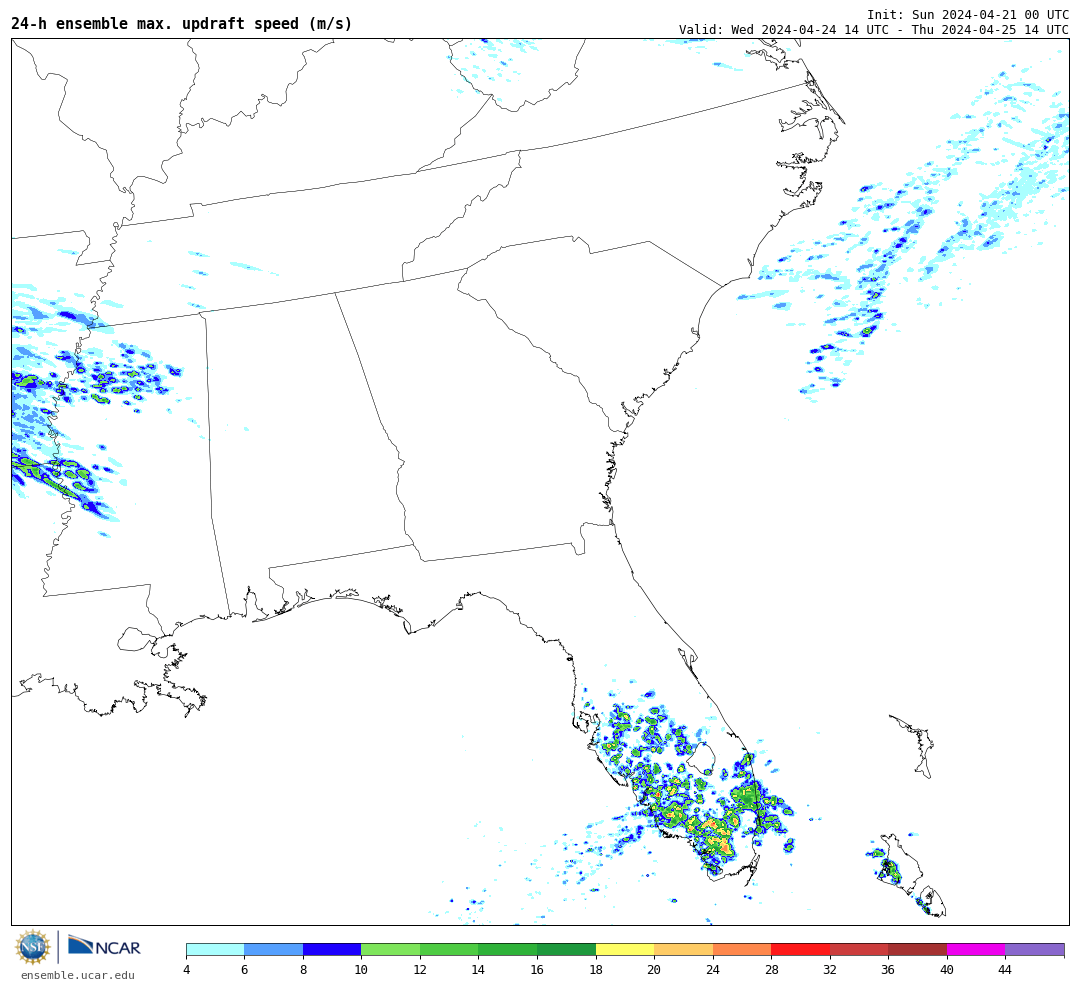Viewport: 1080px width, 988px height.
Task: Click the colorbar label '14'
Action: point(479,970)
